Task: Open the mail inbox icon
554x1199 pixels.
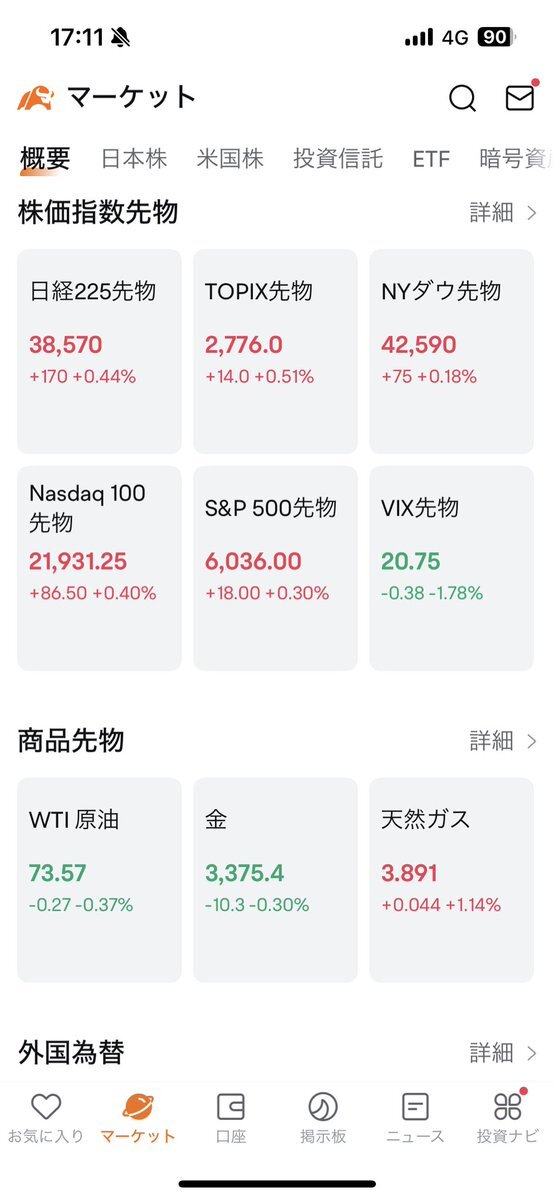Action: click(520, 97)
